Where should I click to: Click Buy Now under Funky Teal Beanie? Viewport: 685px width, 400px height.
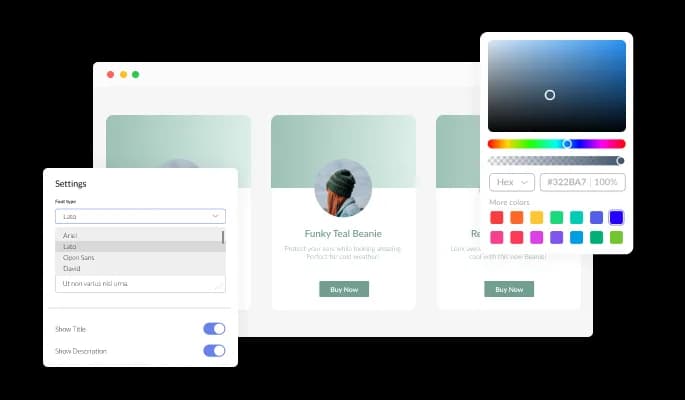(x=344, y=289)
